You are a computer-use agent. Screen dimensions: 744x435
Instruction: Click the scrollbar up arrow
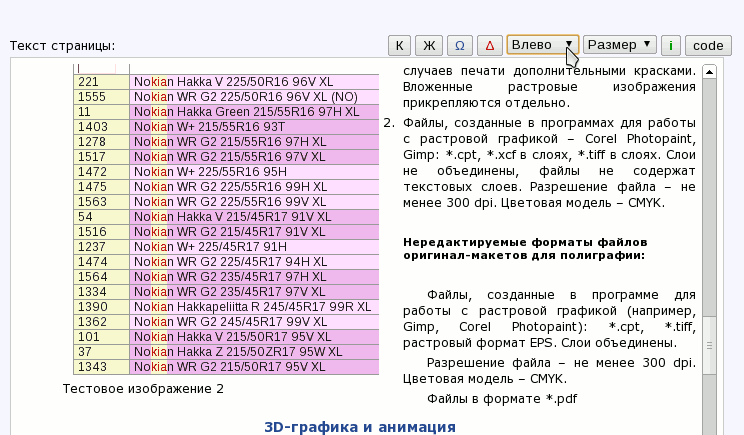[x=709, y=72]
